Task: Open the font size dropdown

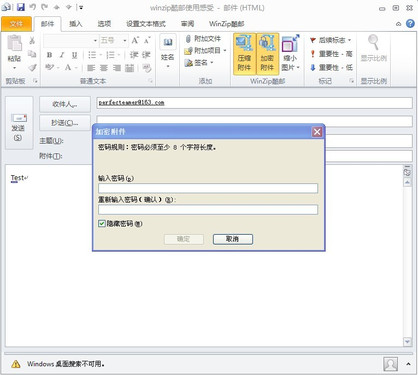Action: pos(125,41)
